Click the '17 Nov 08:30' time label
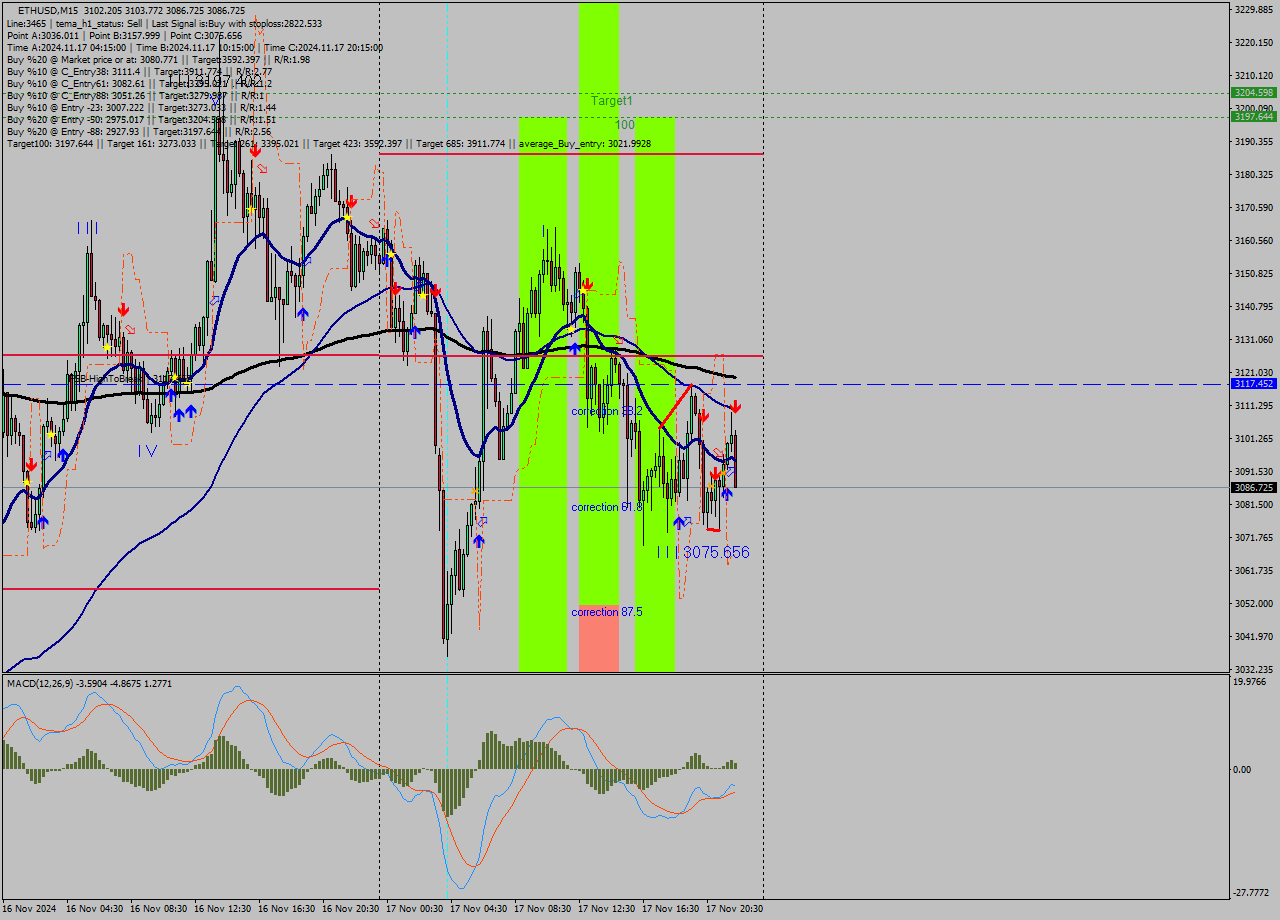This screenshot has height=920, width=1280. tap(543, 909)
